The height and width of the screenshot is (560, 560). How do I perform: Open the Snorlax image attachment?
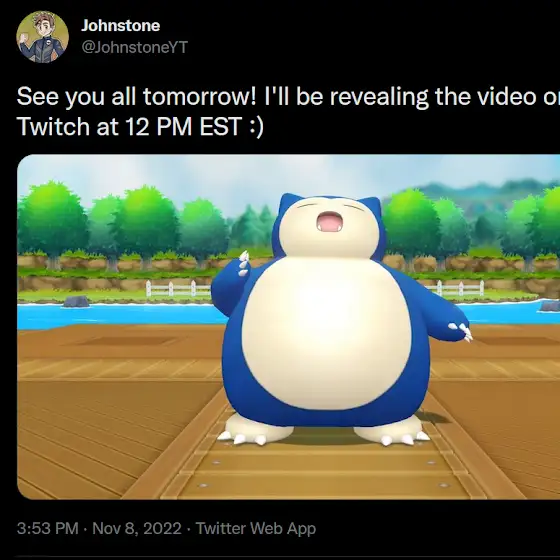coord(289,327)
